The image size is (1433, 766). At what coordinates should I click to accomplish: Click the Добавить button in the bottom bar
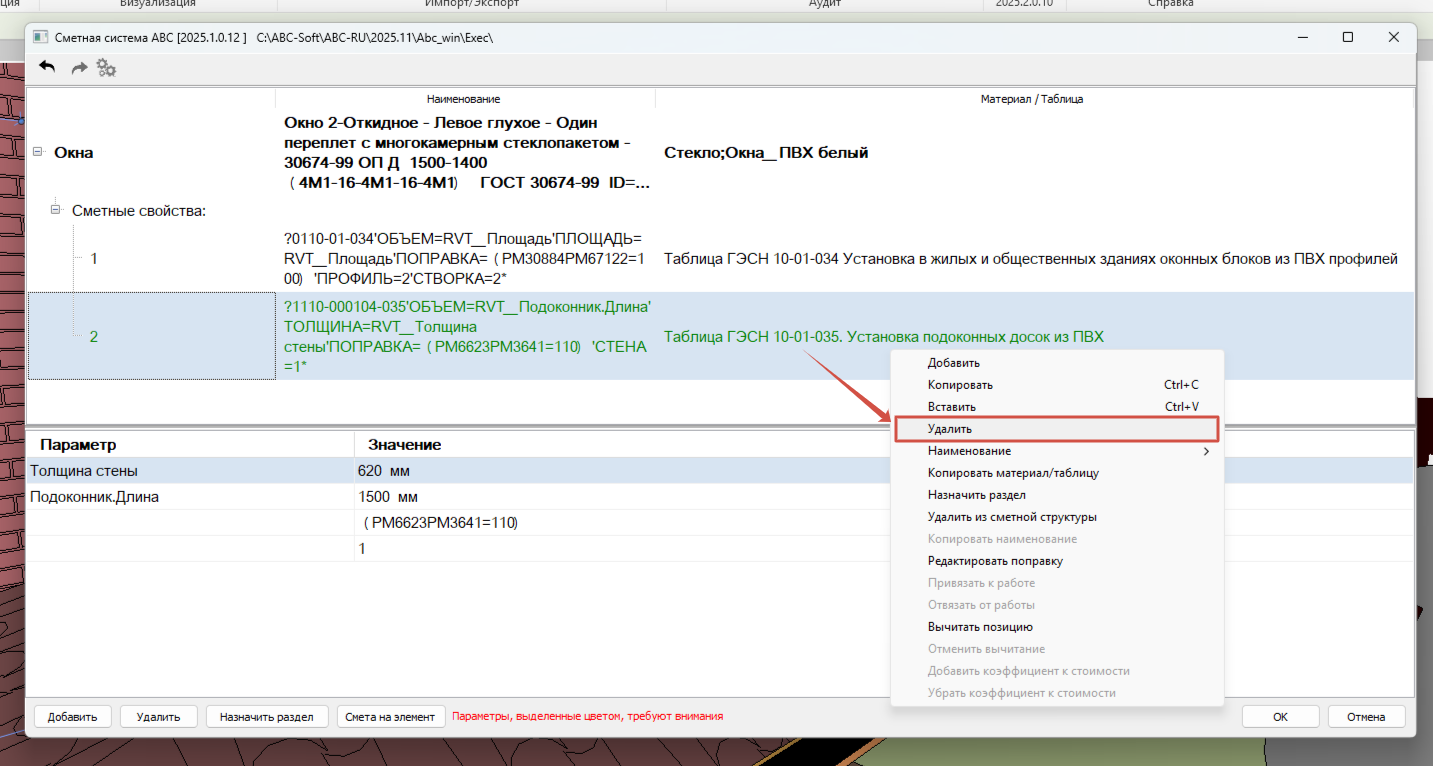pyautogui.click(x=72, y=716)
